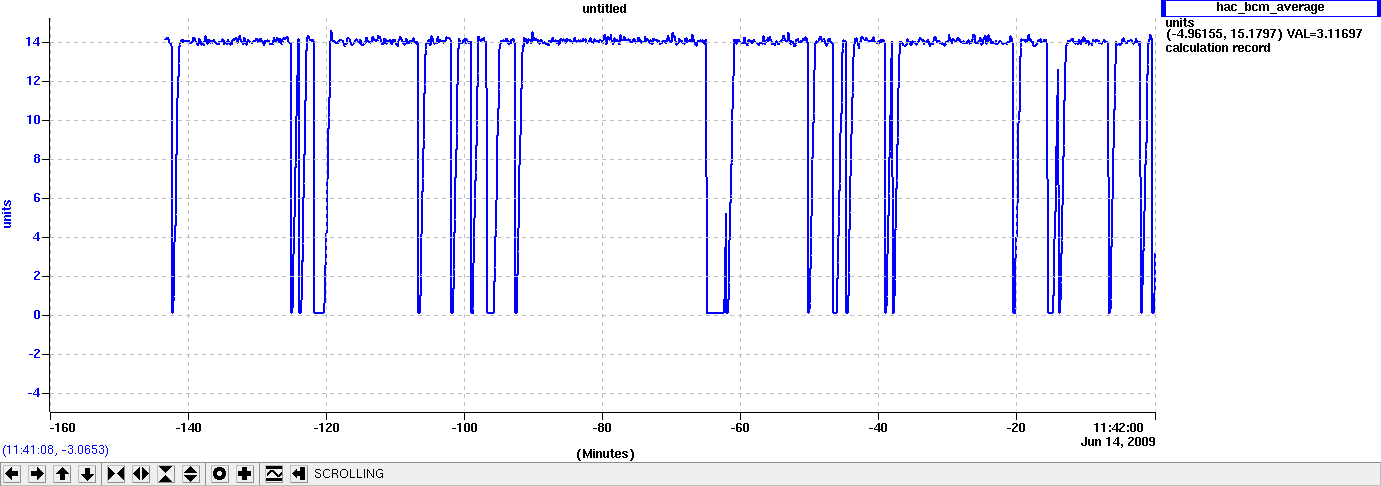This screenshot has height=486, width=1381.
Task: Click the vertical zoom-in hourglass icon
Action: 166,474
